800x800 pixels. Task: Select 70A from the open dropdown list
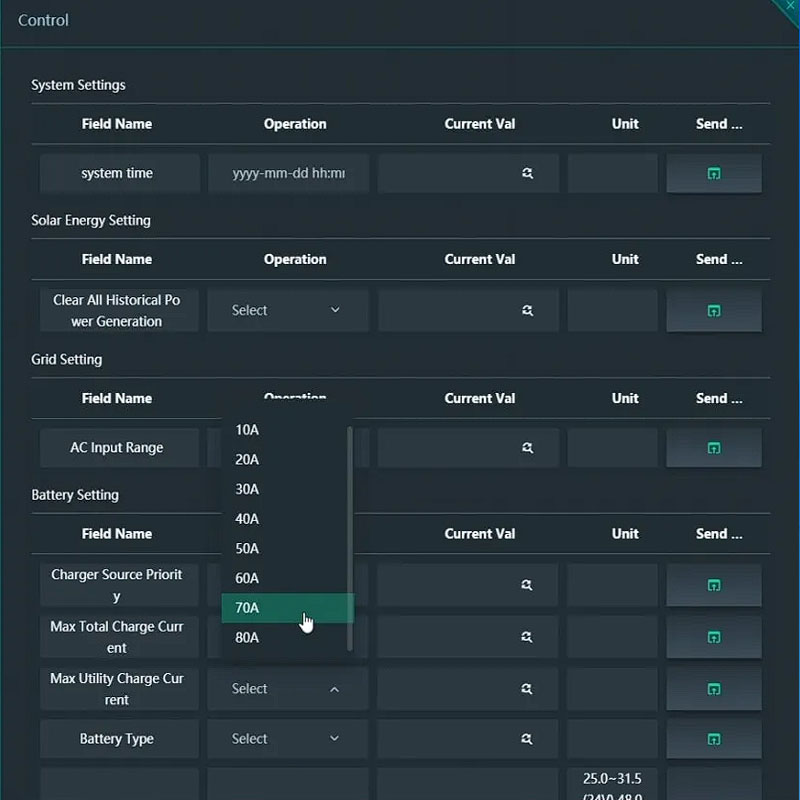click(x=288, y=608)
